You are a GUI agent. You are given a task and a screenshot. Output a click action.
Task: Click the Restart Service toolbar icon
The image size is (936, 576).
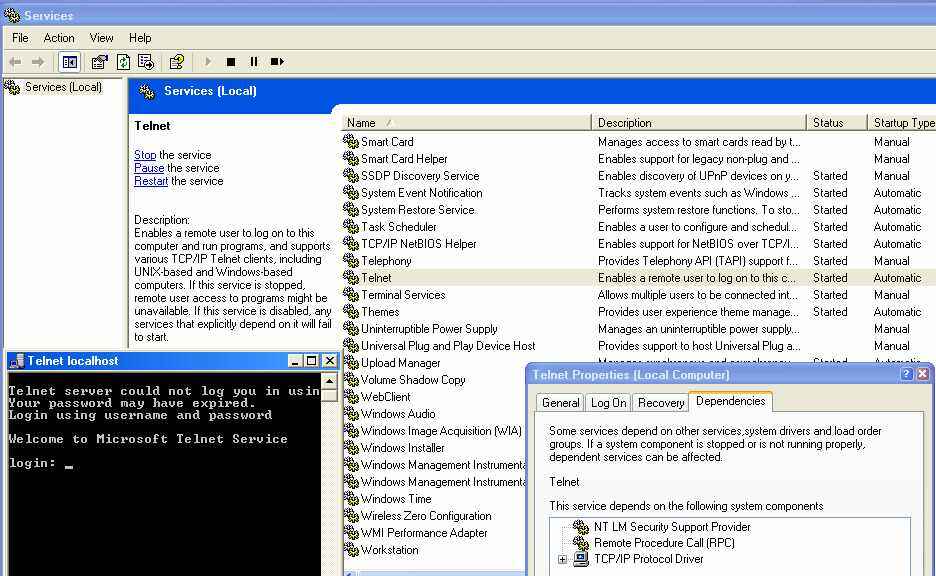coord(277,61)
